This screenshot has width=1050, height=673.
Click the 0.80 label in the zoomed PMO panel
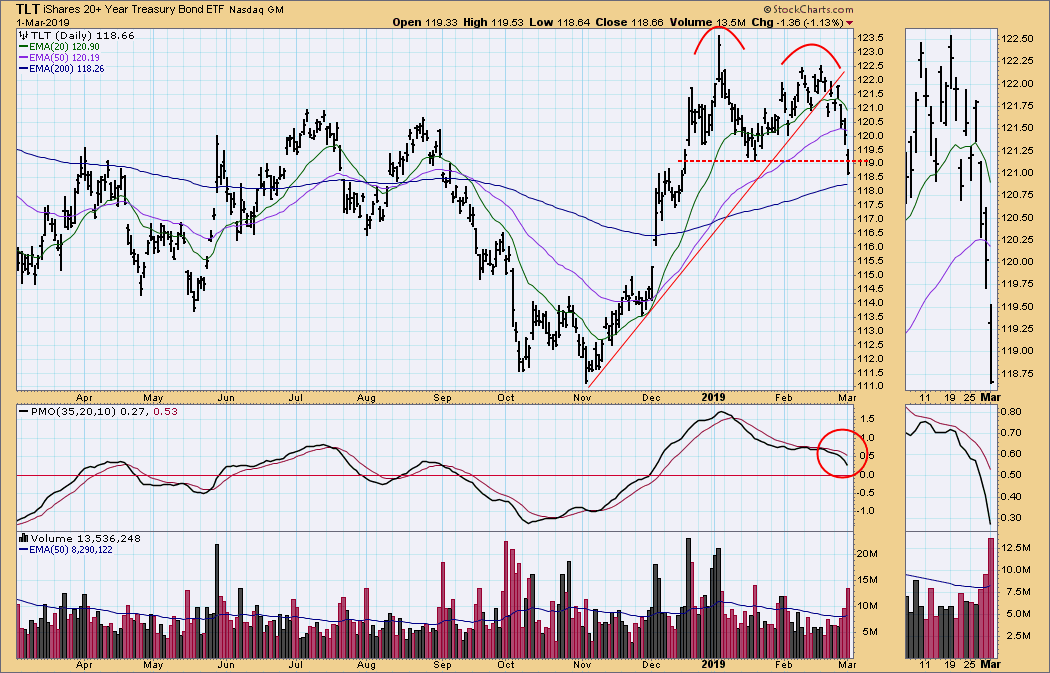pyautogui.click(x=1012, y=411)
